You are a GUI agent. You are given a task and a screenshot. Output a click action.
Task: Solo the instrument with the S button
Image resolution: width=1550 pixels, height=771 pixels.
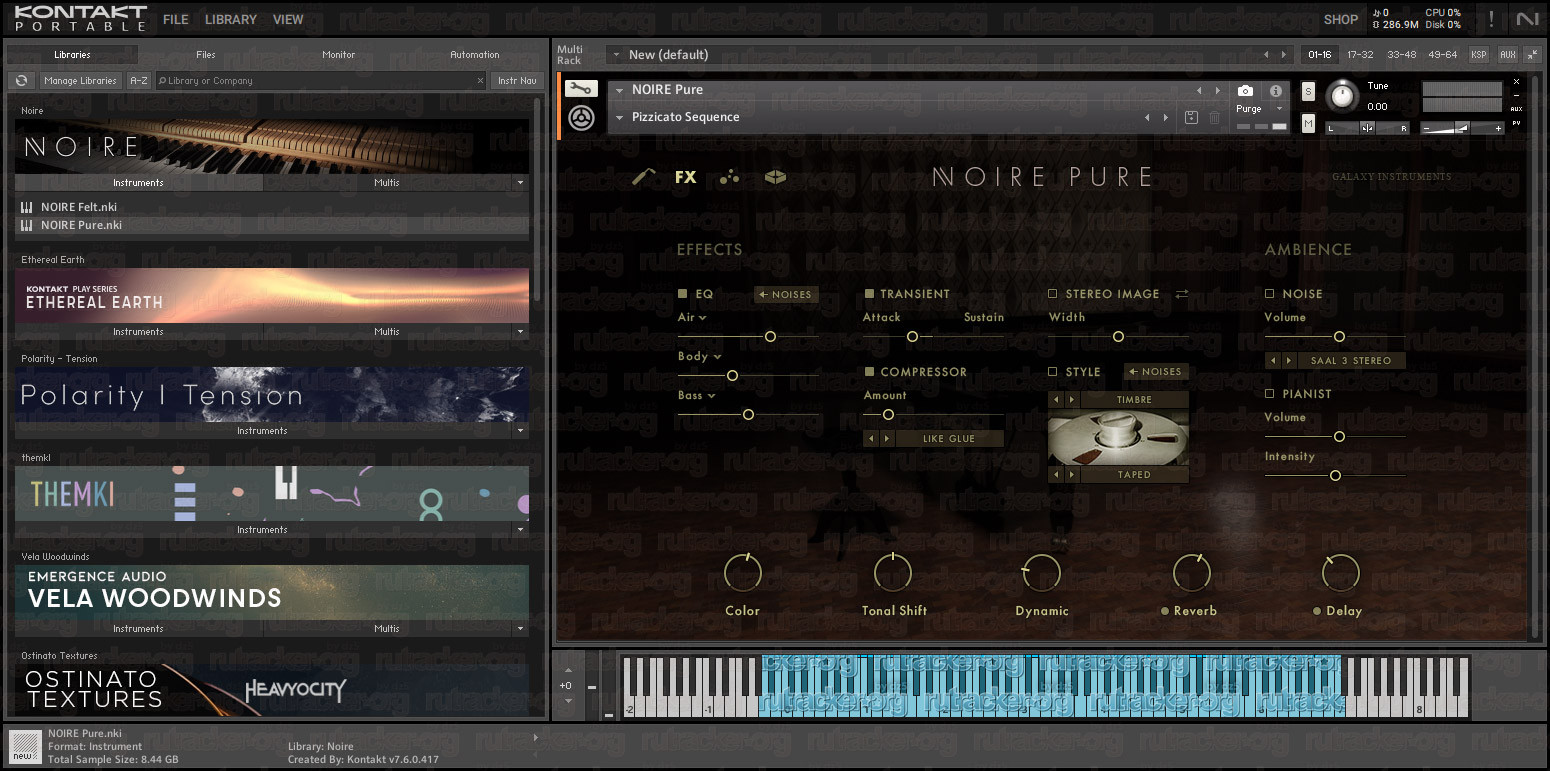[x=1309, y=92]
